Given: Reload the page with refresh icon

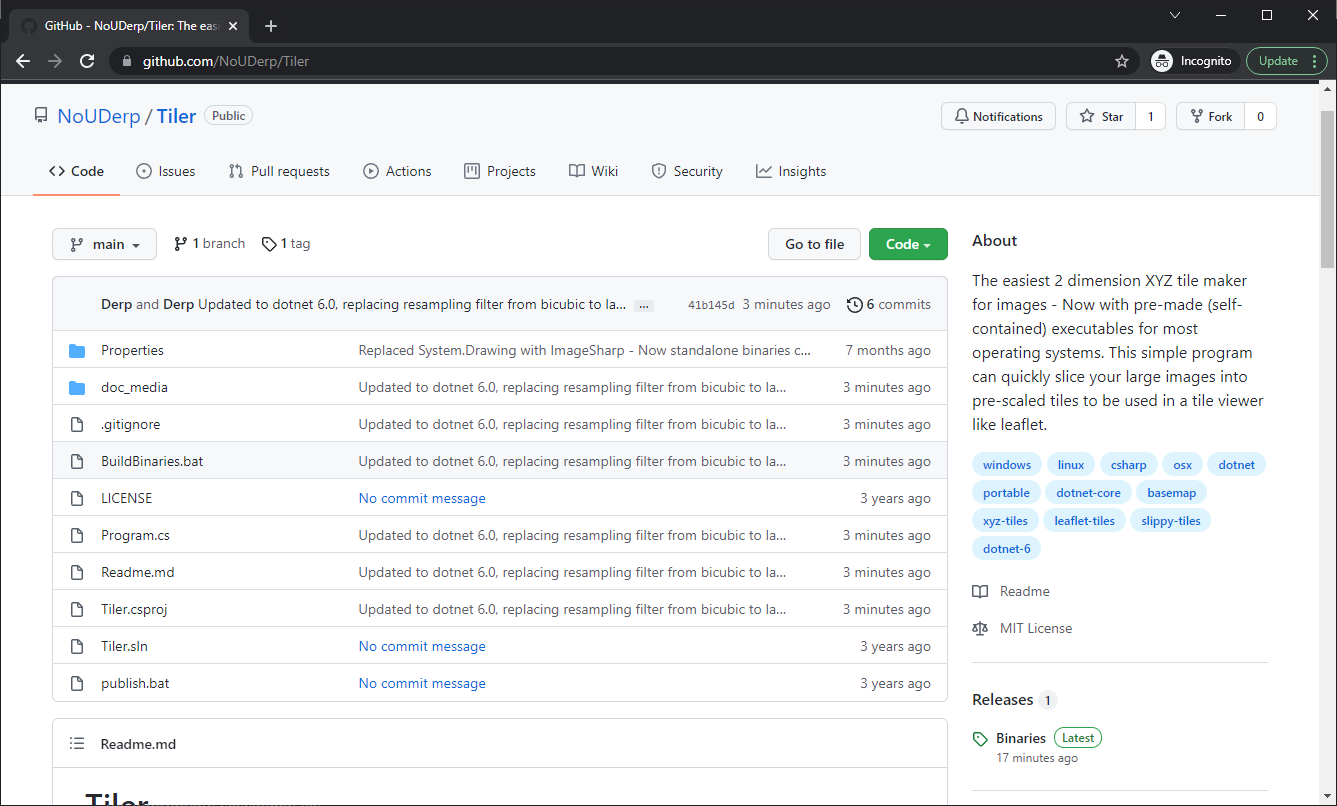Looking at the screenshot, I should pyautogui.click(x=87, y=61).
